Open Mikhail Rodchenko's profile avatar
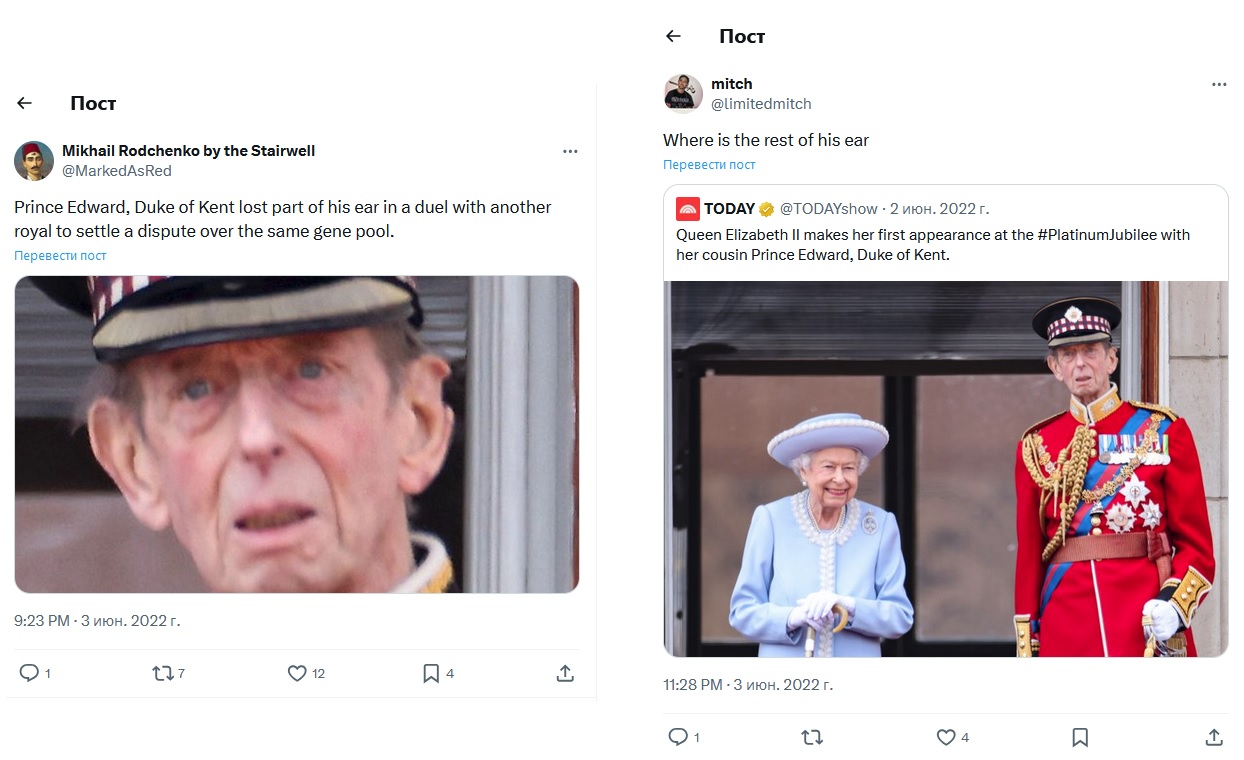This screenshot has width=1244, height=760. pyautogui.click(x=34, y=160)
